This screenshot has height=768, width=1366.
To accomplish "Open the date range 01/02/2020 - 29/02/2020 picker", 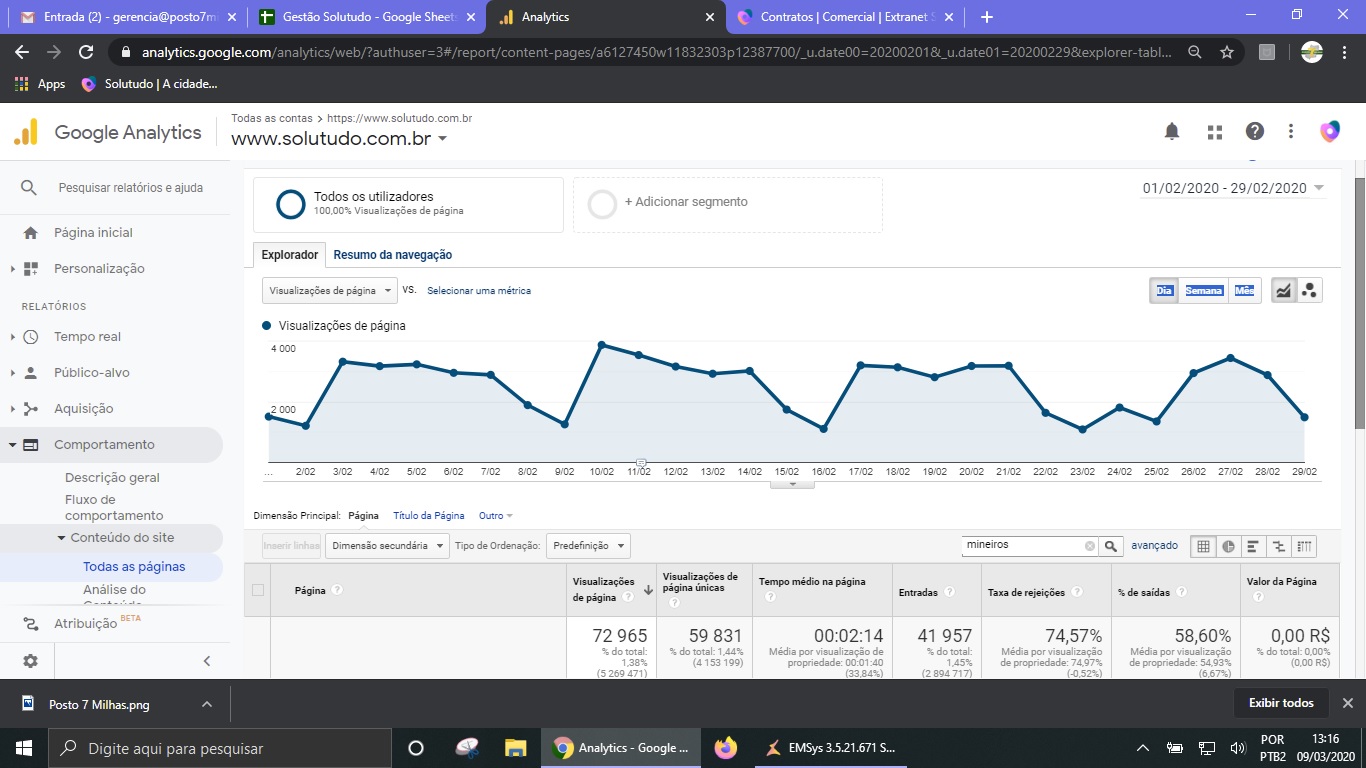I will (1232, 188).
